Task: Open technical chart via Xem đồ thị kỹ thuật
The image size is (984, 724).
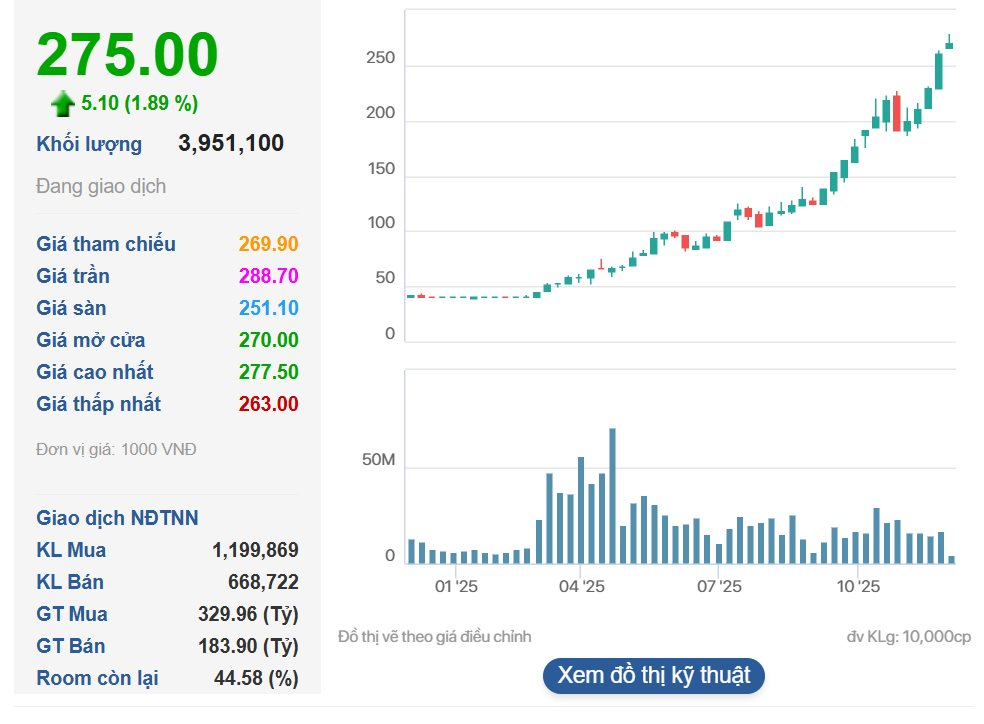Action: [653, 675]
